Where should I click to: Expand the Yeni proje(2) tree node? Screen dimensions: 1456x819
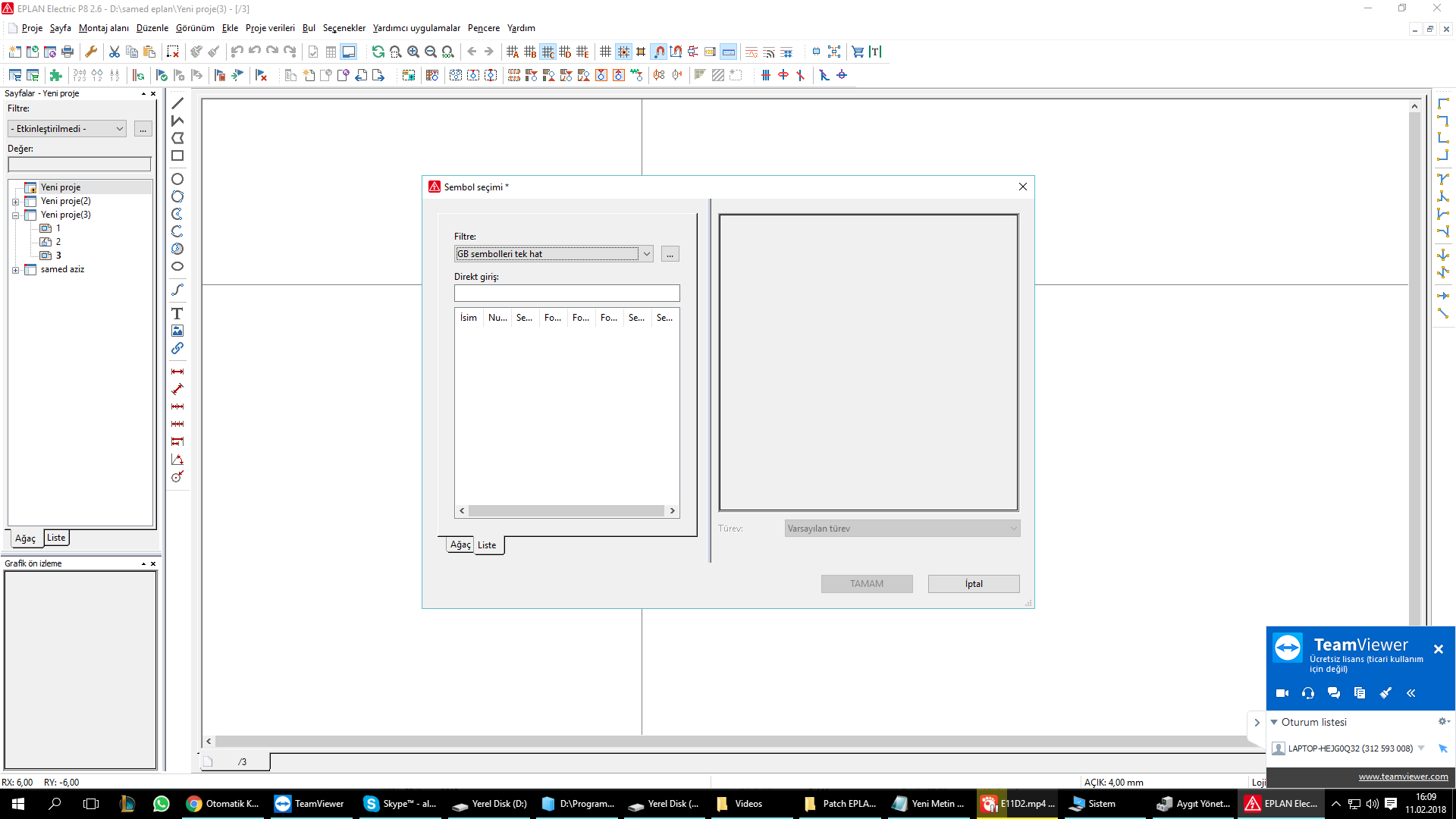coord(15,202)
